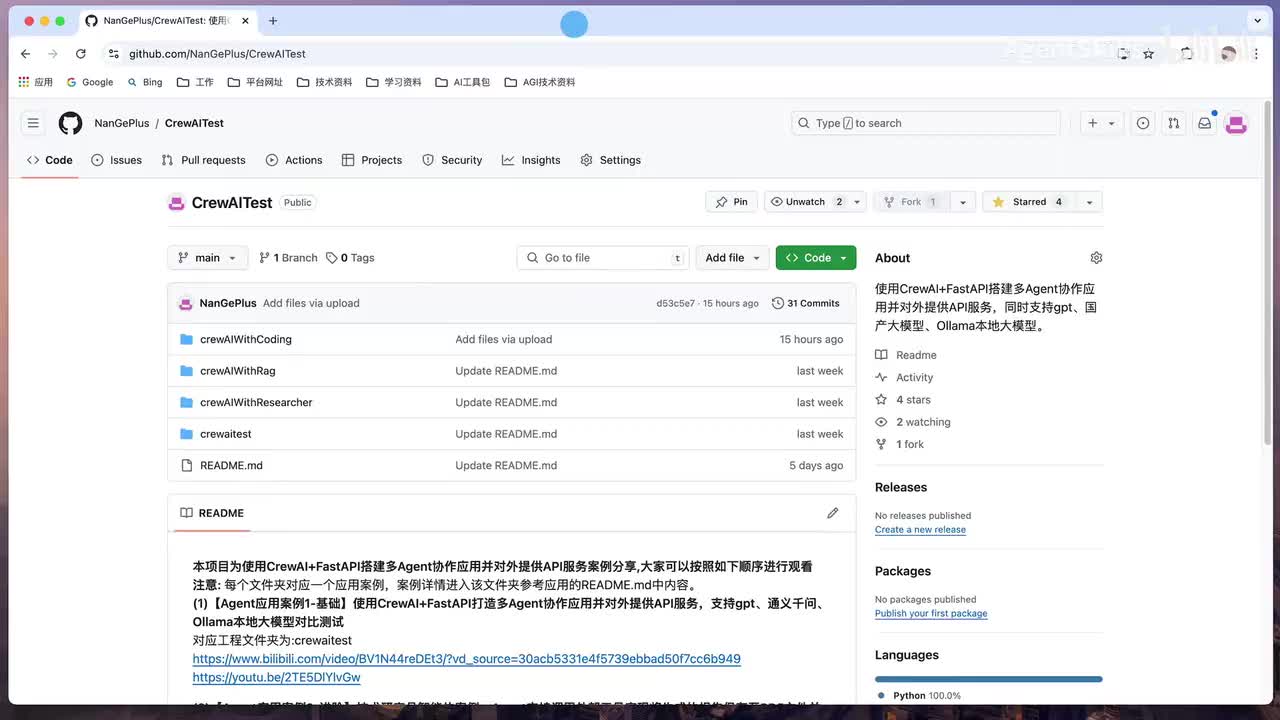Open the Chrome profile avatar

[x=1228, y=54]
